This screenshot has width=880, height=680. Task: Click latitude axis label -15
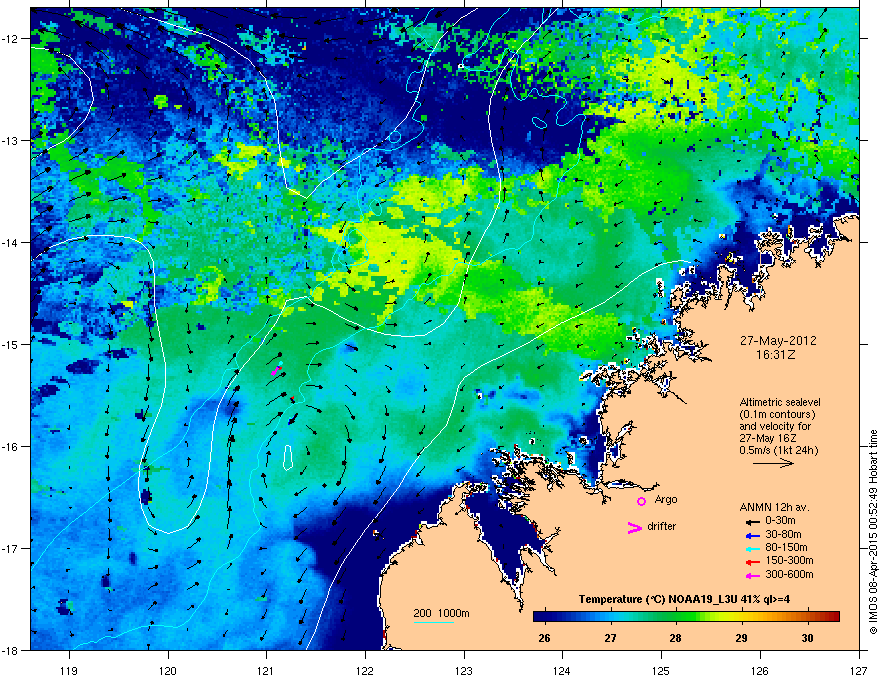click(11, 344)
